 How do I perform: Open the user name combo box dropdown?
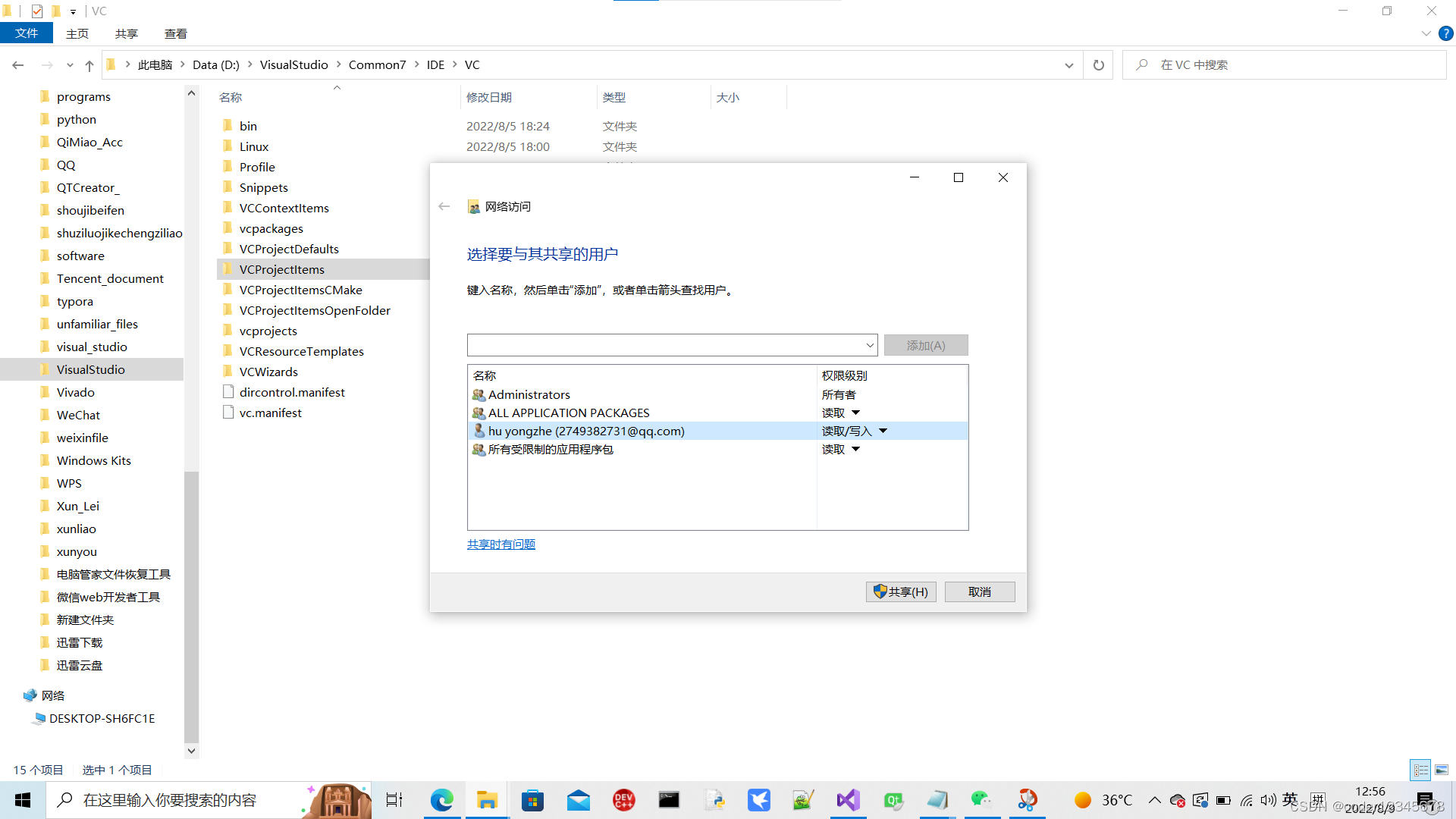click(869, 346)
